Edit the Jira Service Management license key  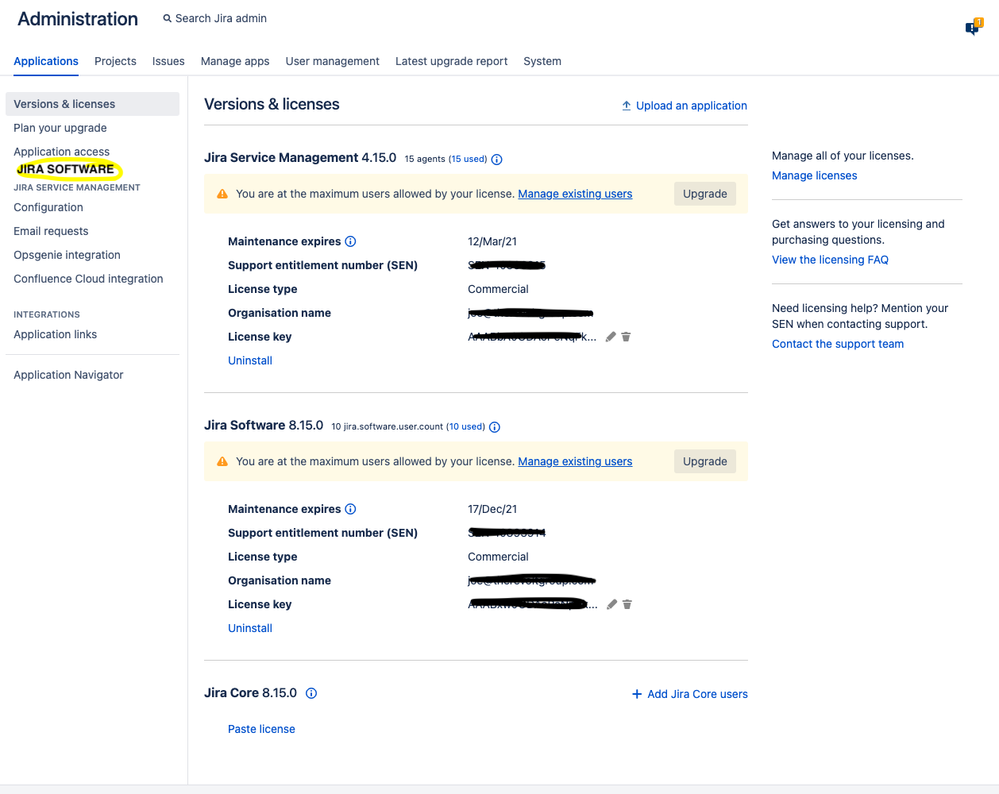coord(611,336)
